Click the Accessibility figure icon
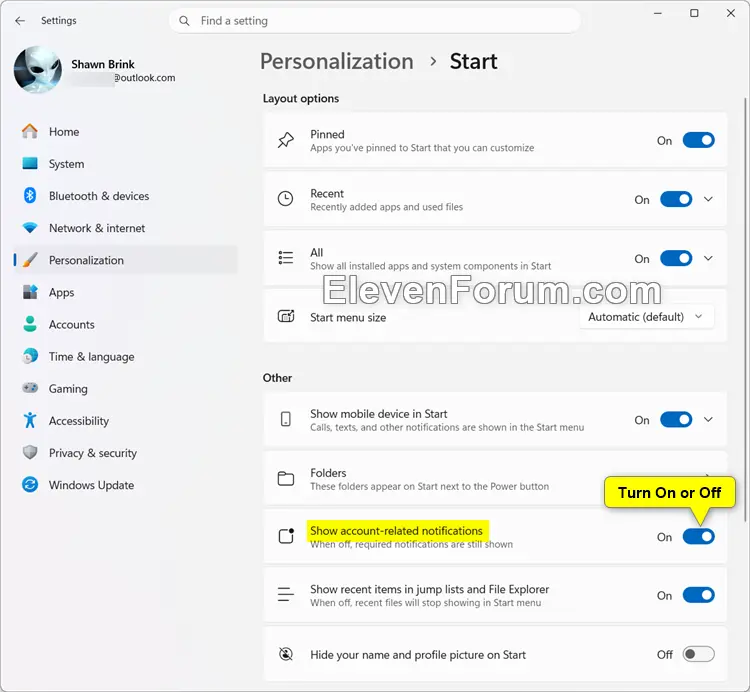Image resolution: width=750 pixels, height=692 pixels. [x=30, y=420]
